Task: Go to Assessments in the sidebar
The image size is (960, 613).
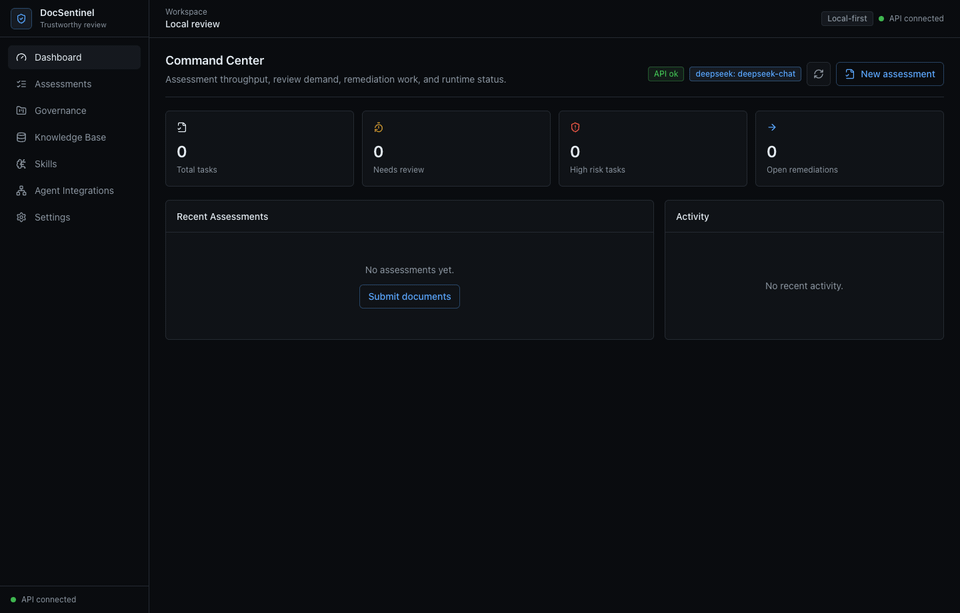Action: [x=74, y=84]
